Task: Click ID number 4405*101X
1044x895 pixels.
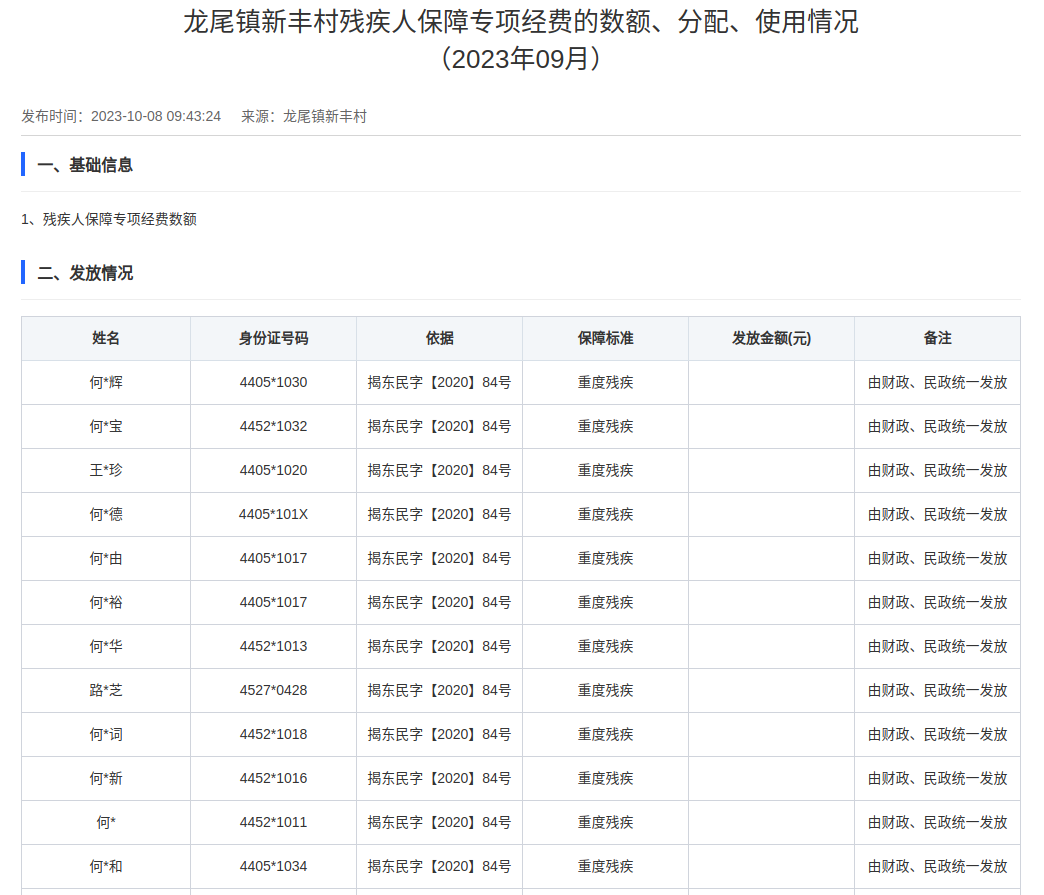Action: pos(274,515)
